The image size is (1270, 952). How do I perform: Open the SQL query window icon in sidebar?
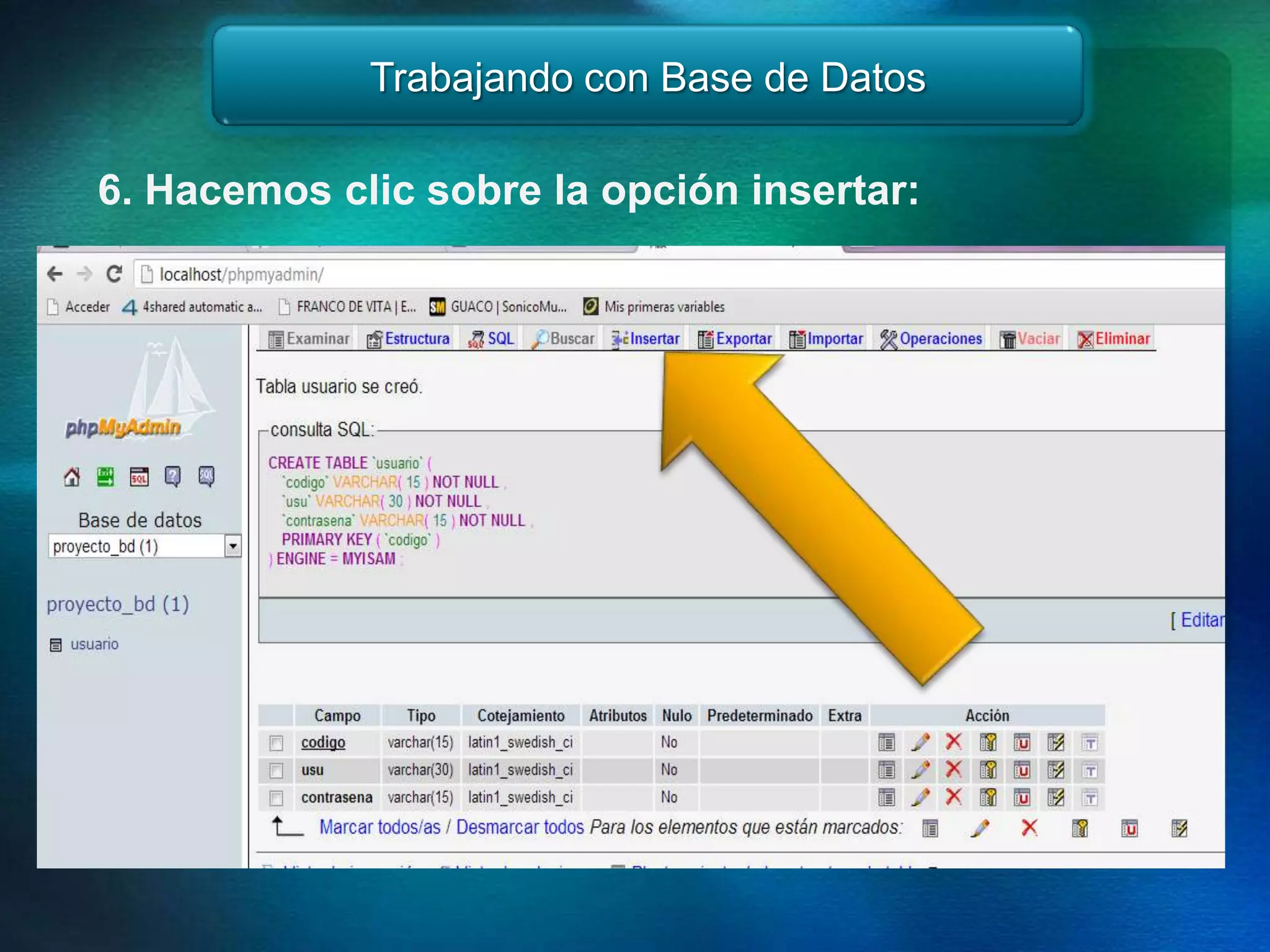[x=139, y=477]
